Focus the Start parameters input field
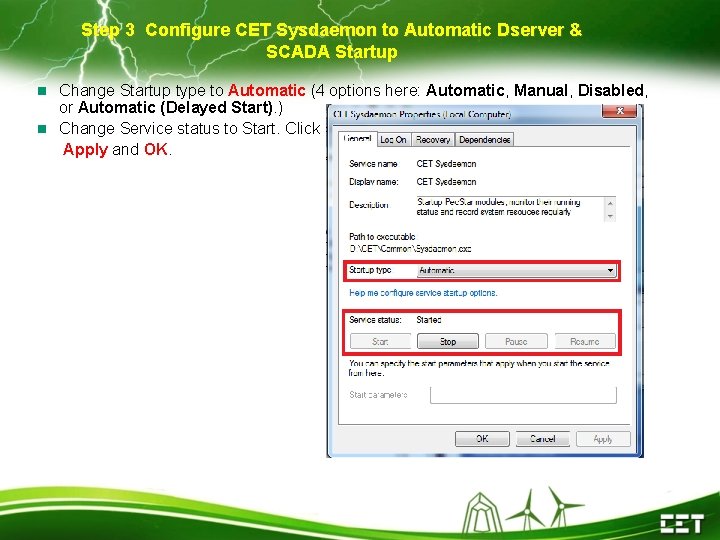This screenshot has width=720, height=540. point(523,395)
